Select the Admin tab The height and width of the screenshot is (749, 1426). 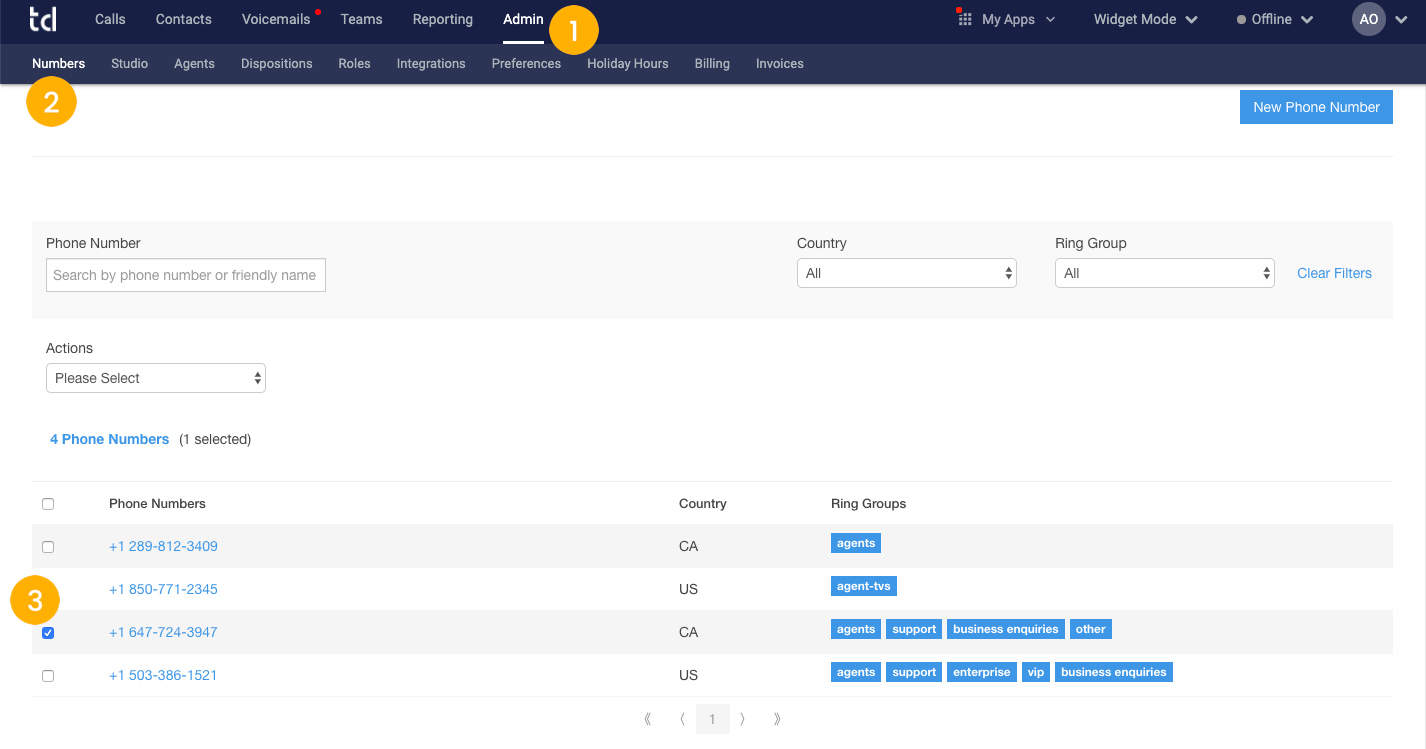point(523,19)
